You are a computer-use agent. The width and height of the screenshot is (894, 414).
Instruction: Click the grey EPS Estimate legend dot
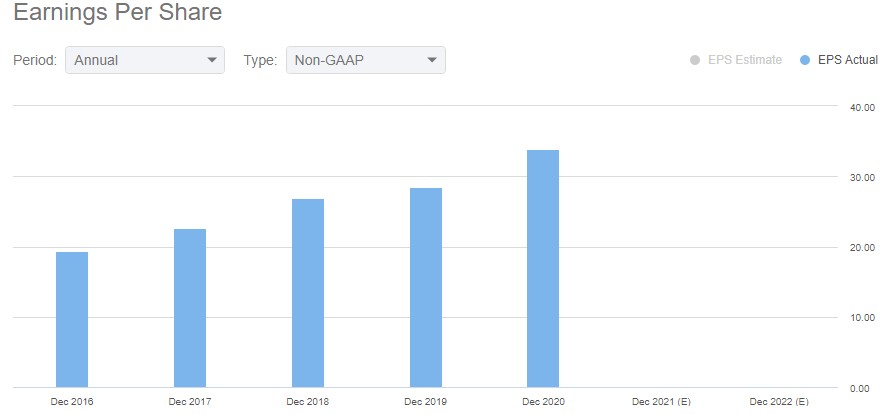[x=694, y=60]
